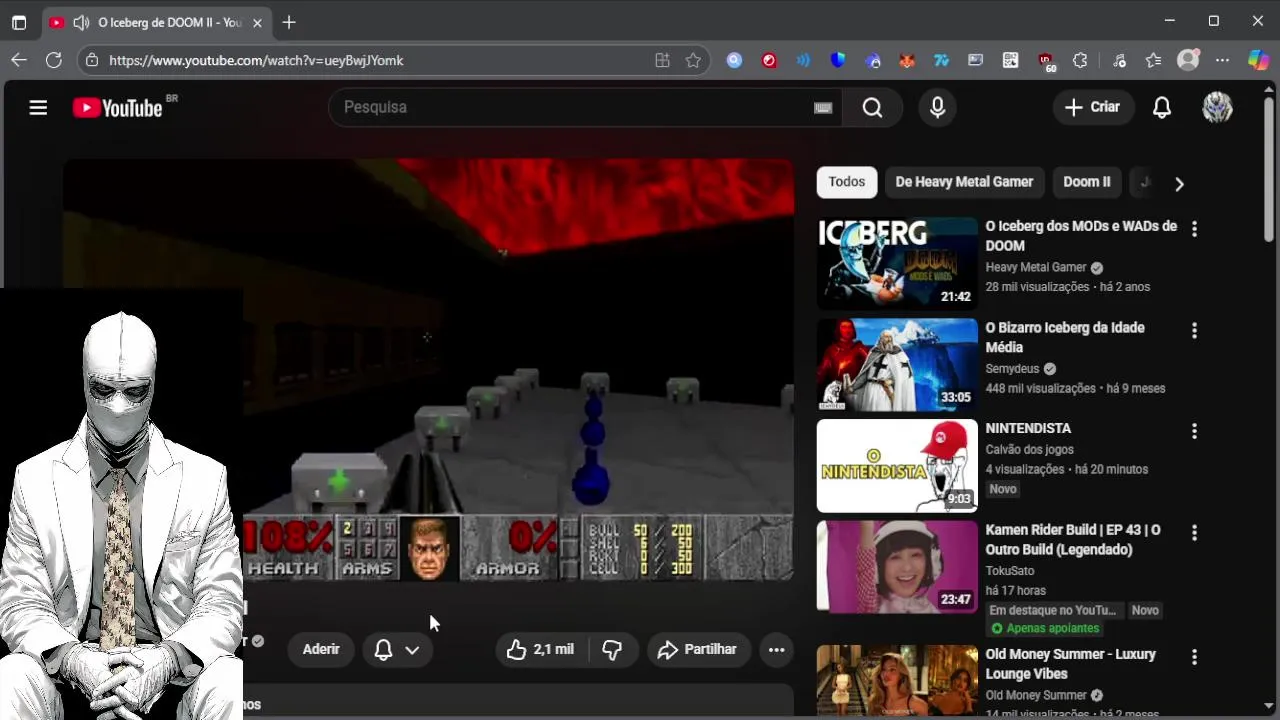Open O Bizarro Iceberg da Idade Média thumbnail
Image resolution: width=1280 pixels, height=720 pixels.
click(897, 364)
